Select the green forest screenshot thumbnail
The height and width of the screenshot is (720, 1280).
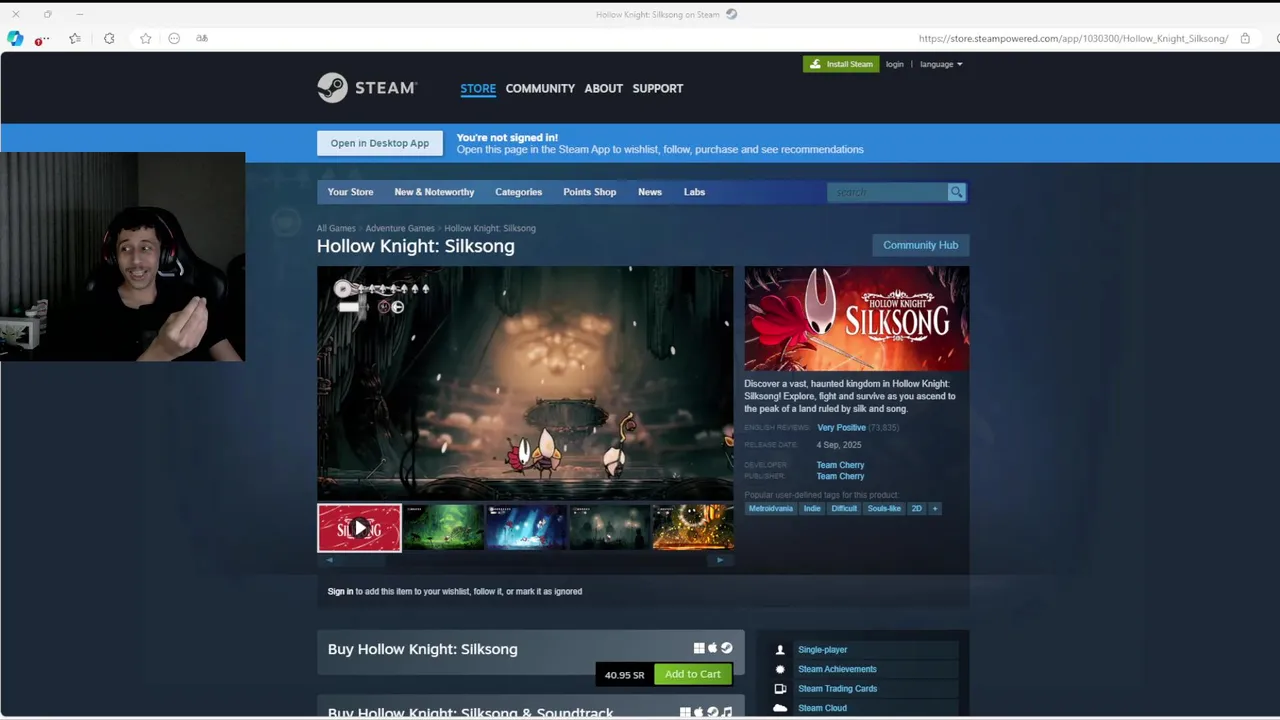click(443, 528)
